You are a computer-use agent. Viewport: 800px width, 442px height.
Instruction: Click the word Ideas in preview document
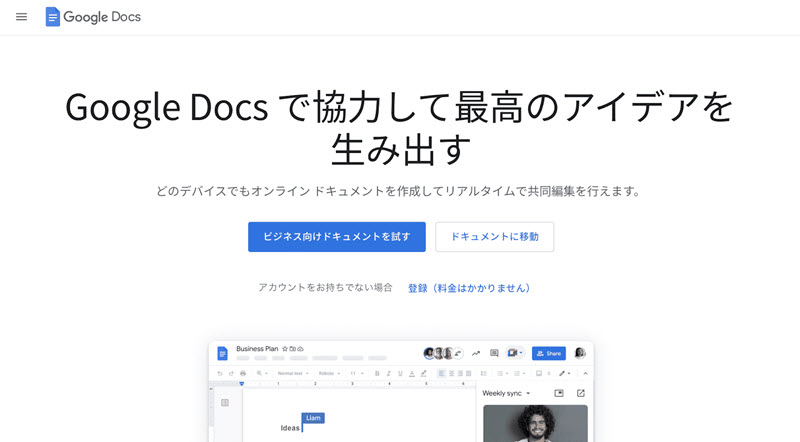click(290, 428)
